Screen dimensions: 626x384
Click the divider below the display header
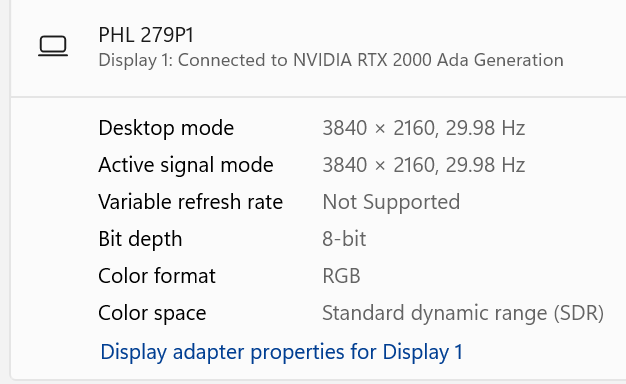[318, 96]
